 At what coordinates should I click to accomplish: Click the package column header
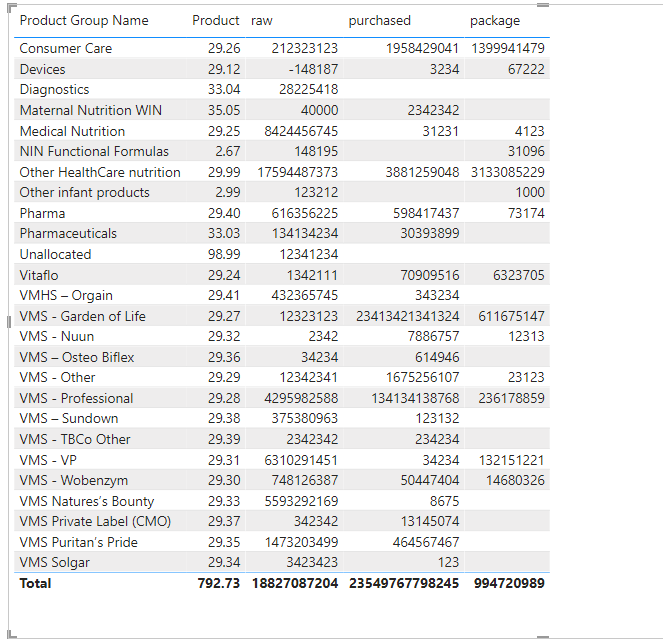point(495,20)
